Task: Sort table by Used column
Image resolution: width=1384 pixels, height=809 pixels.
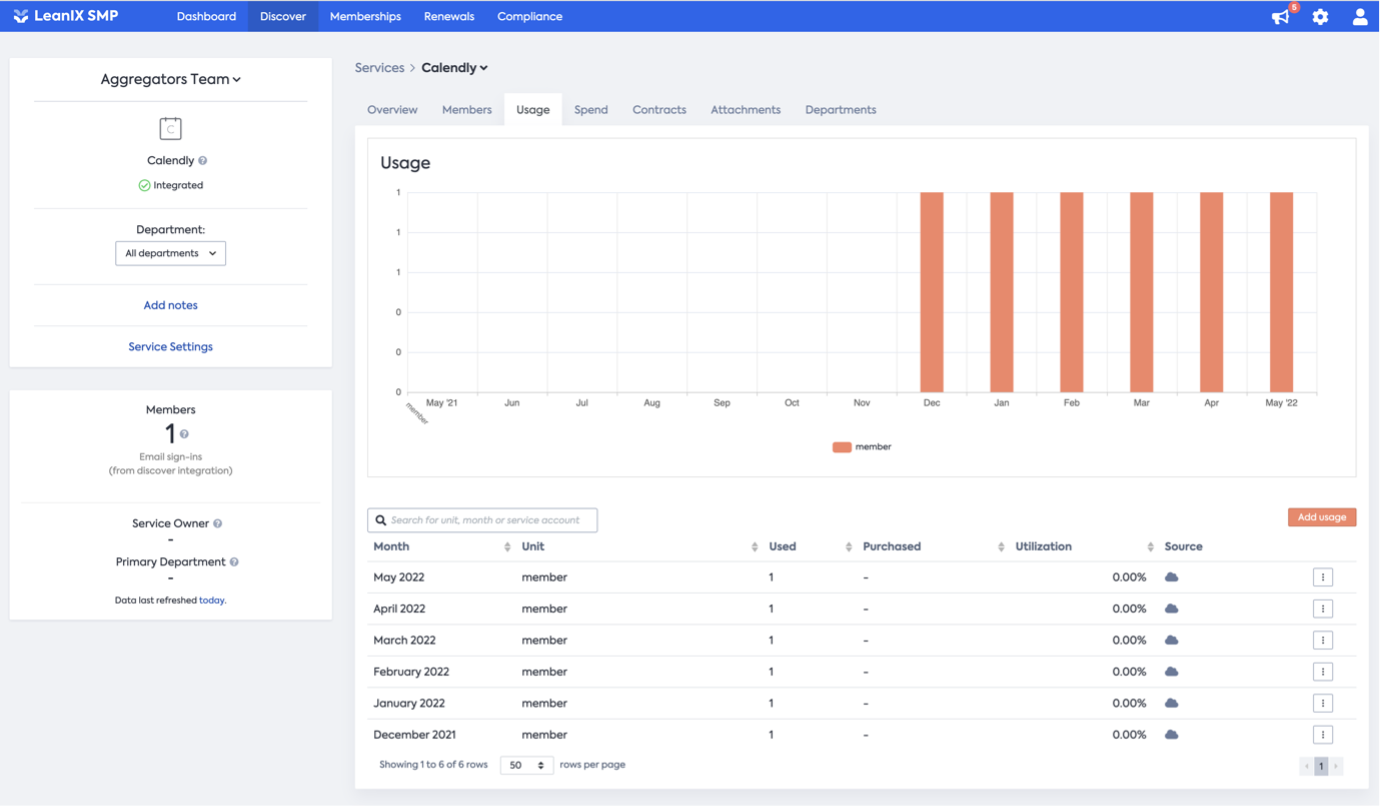Action: click(813, 549)
